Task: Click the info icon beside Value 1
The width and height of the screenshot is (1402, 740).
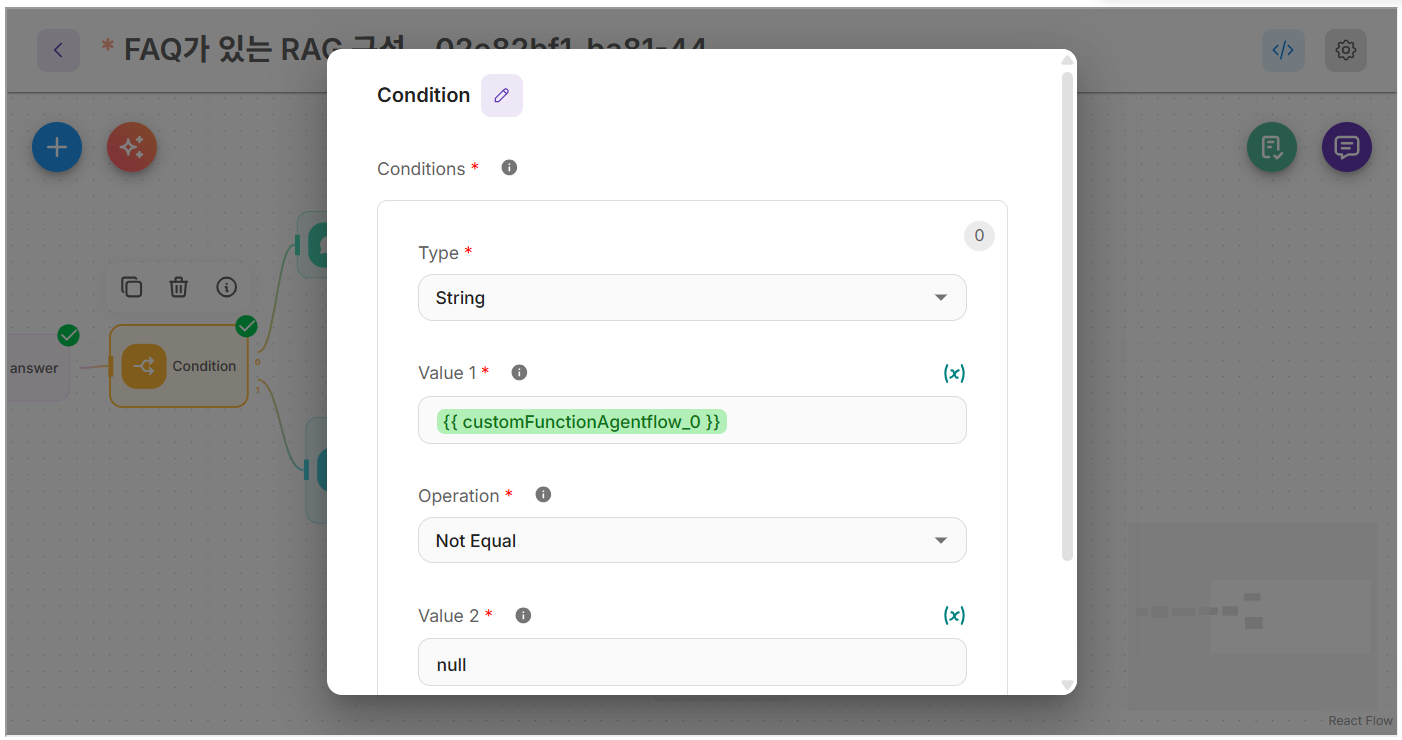Action: [519, 372]
